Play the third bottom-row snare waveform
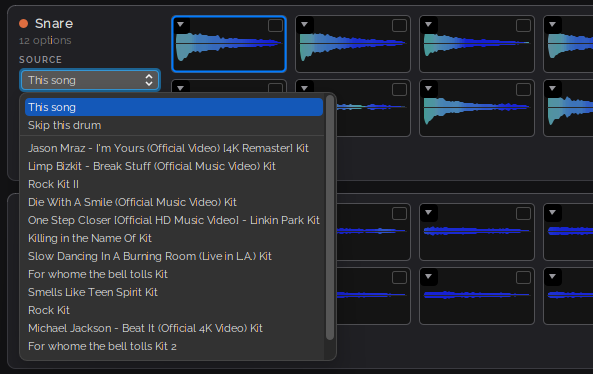Screen dimensions: 593x374 (477, 110)
